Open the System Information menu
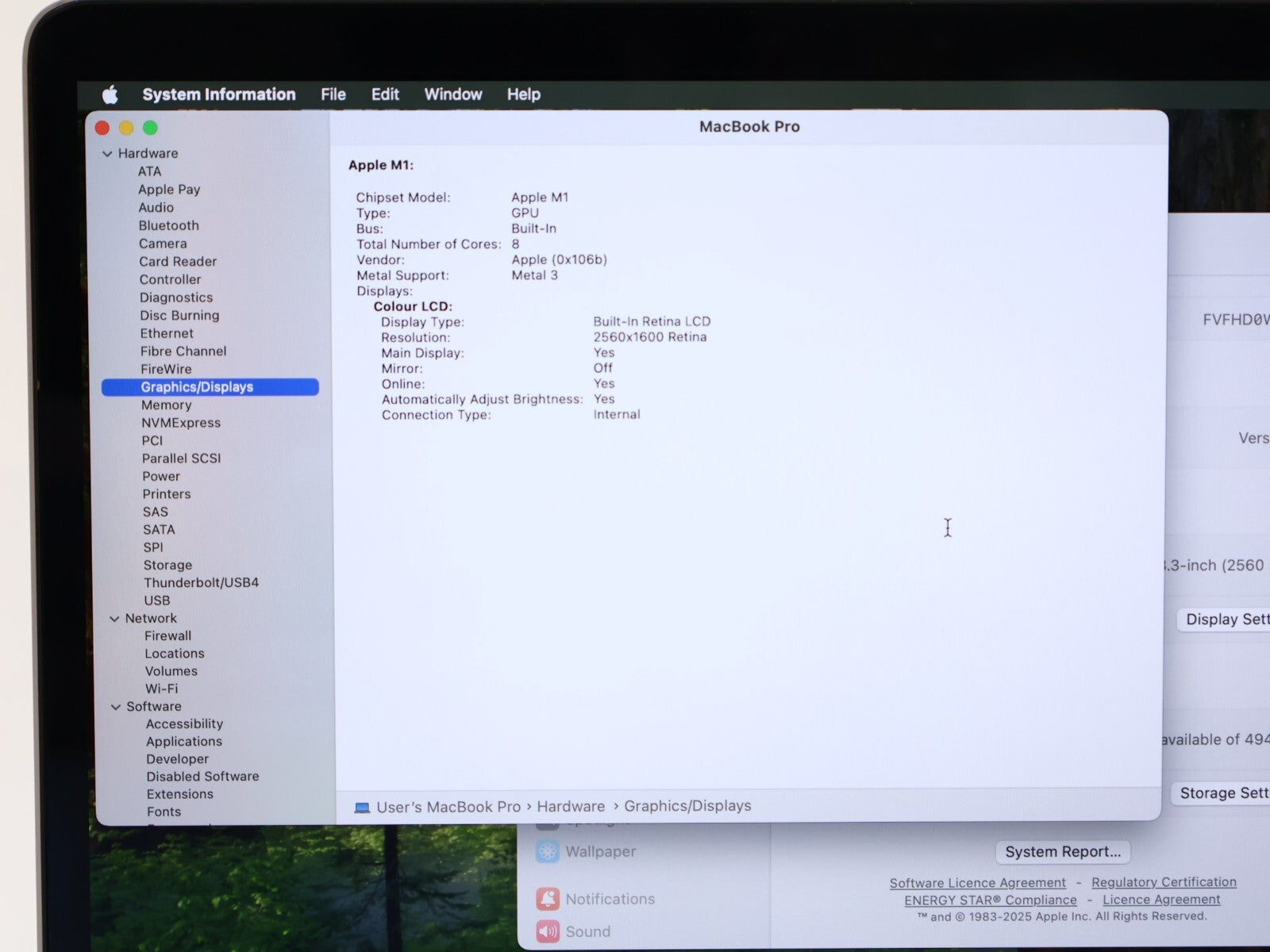Viewport: 1270px width, 952px height. point(219,94)
